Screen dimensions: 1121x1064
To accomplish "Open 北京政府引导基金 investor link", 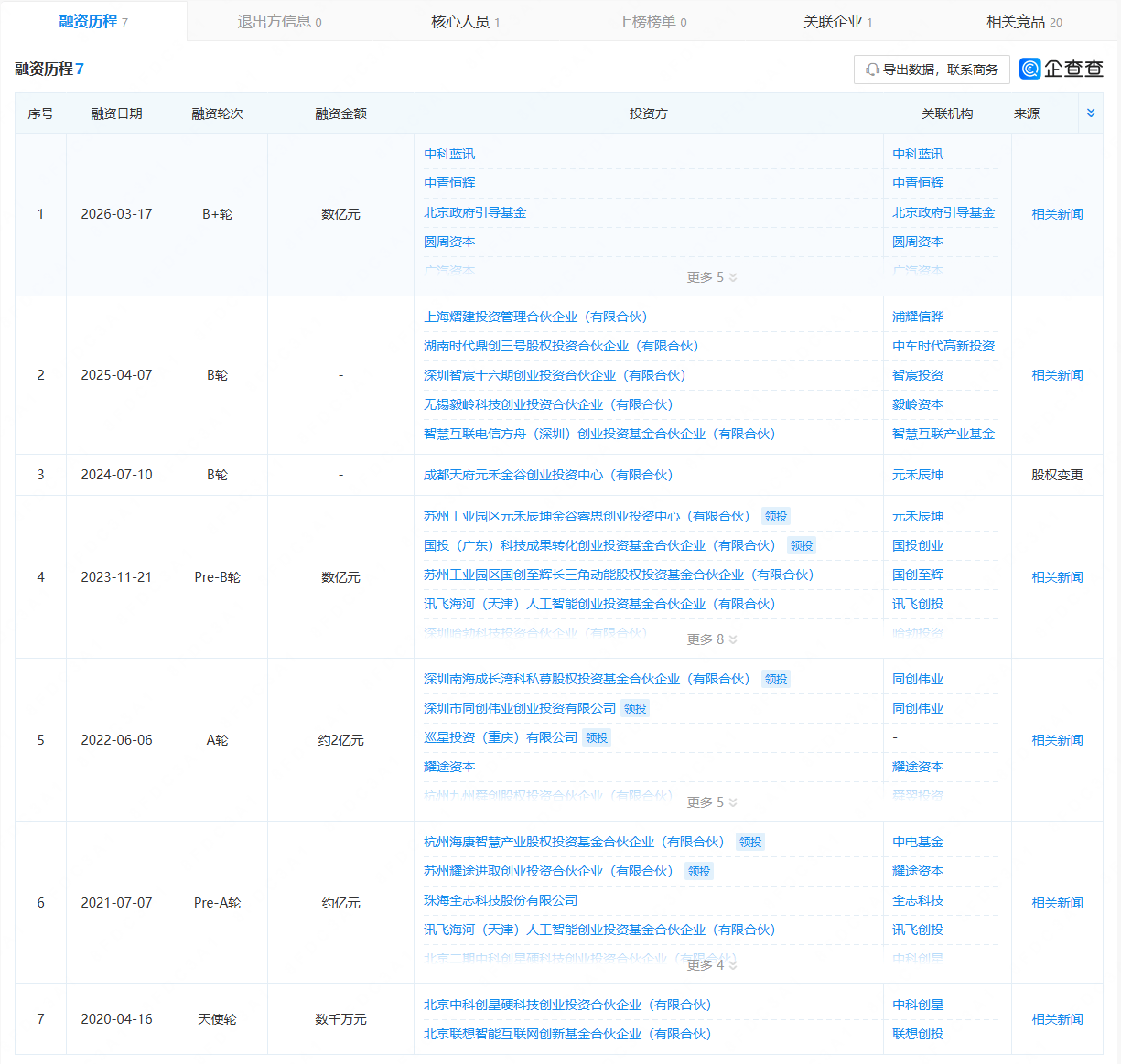I will point(475,212).
